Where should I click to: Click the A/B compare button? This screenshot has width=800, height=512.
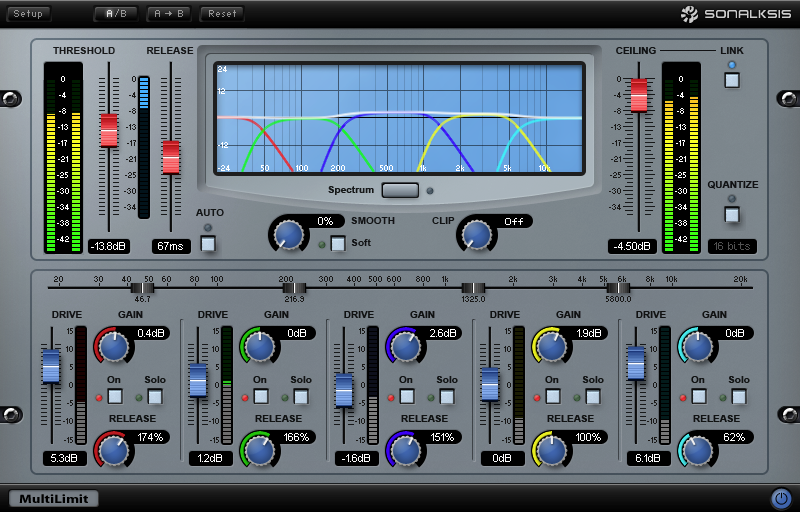tap(115, 14)
